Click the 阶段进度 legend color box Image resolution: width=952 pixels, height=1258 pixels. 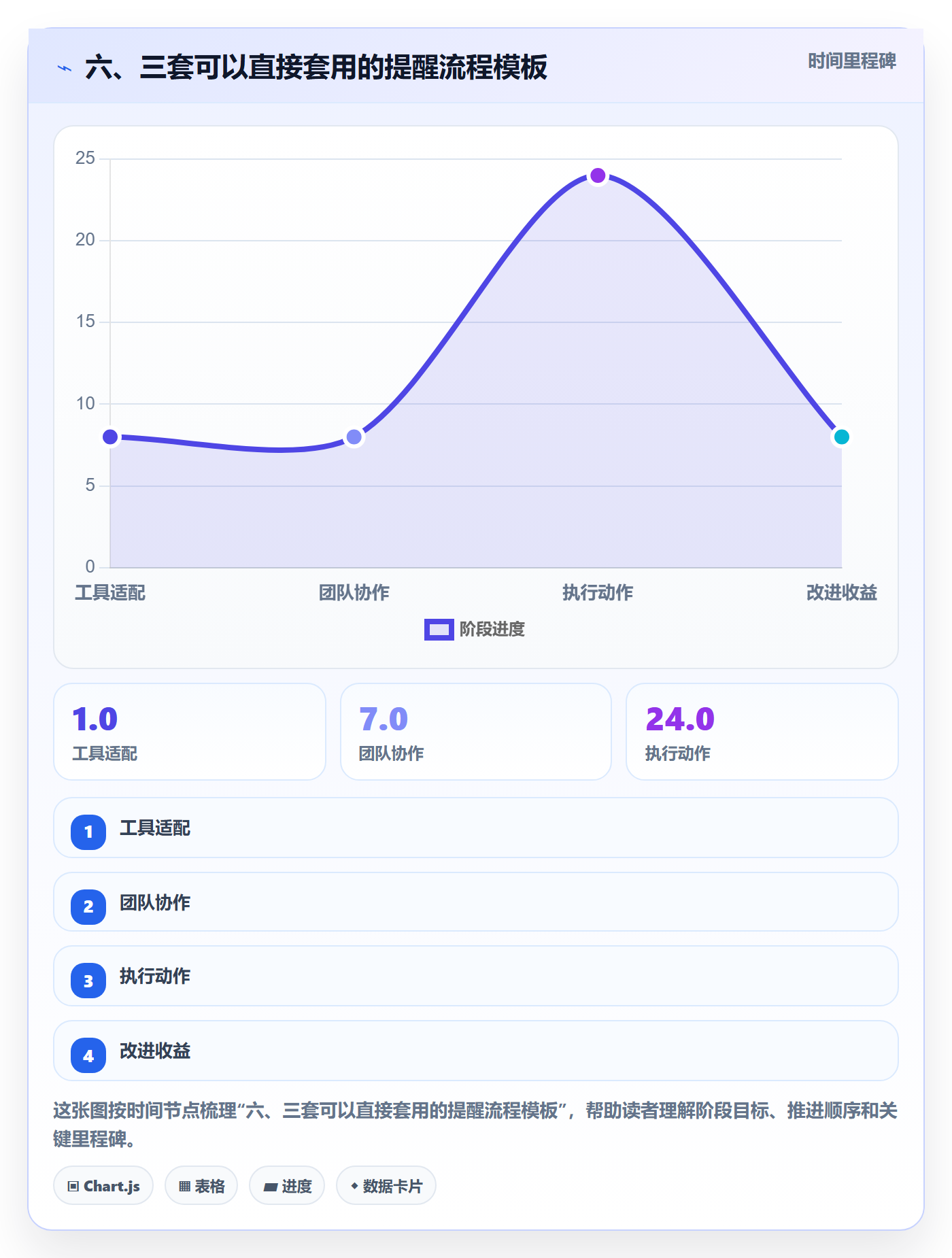tap(439, 630)
